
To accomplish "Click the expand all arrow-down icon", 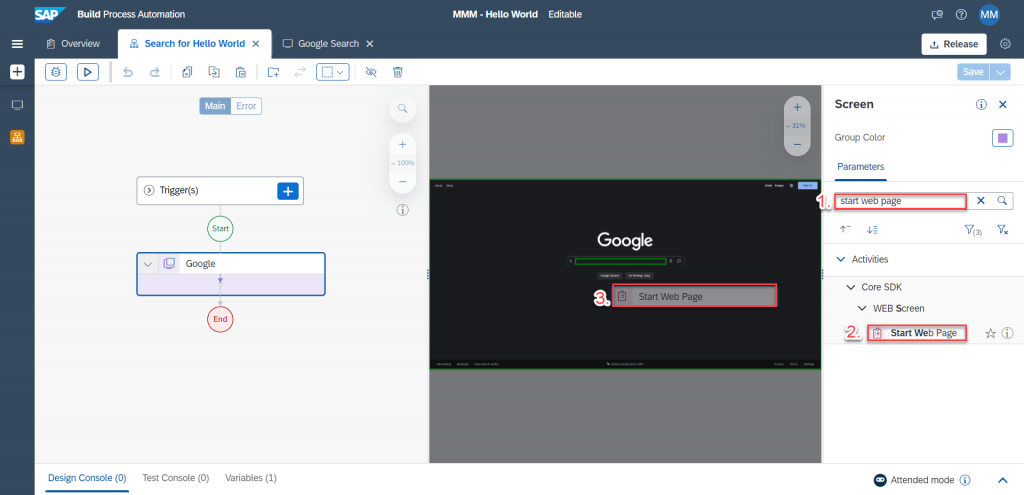I will [872, 229].
